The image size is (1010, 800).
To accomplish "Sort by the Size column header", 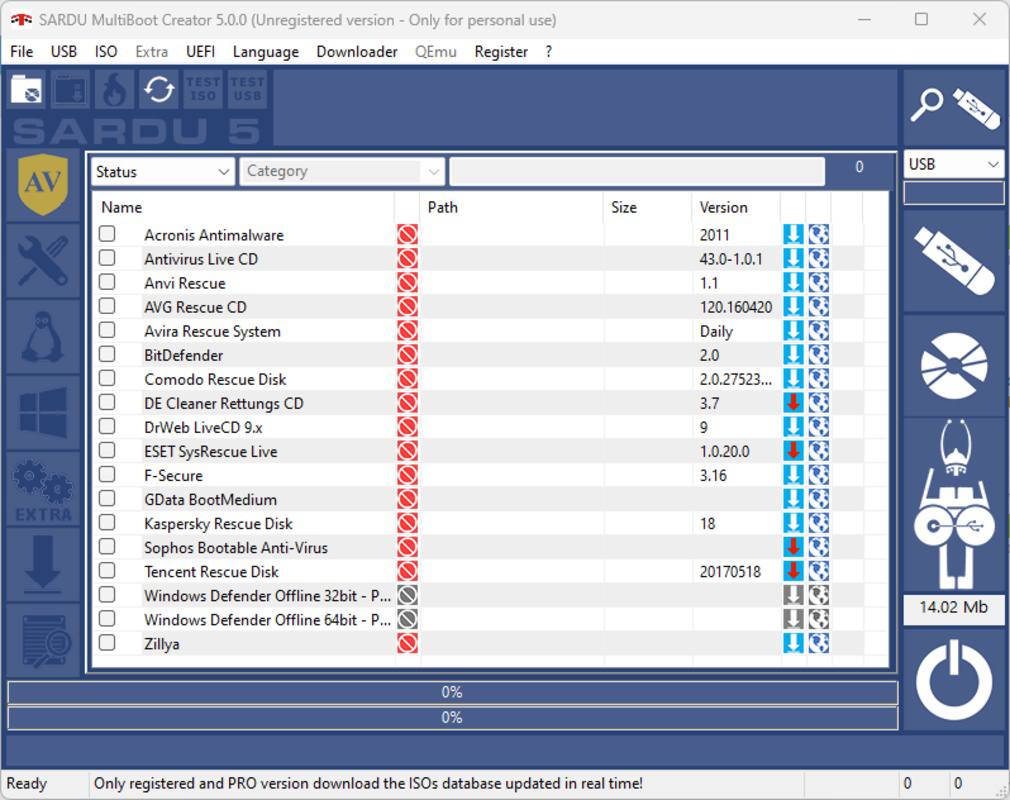I will [x=647, y=207].
